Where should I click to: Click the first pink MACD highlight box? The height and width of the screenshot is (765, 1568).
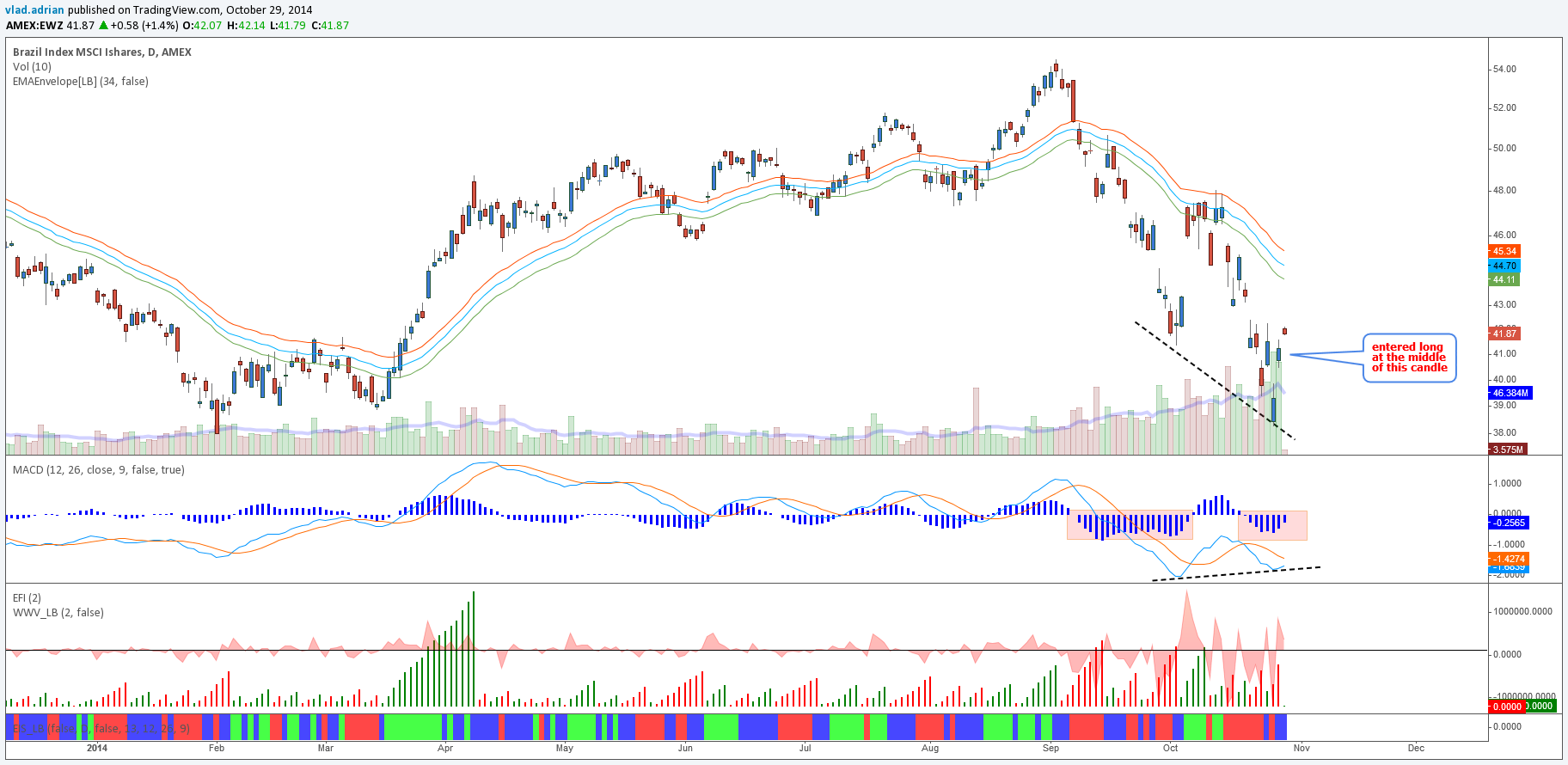1130,525
